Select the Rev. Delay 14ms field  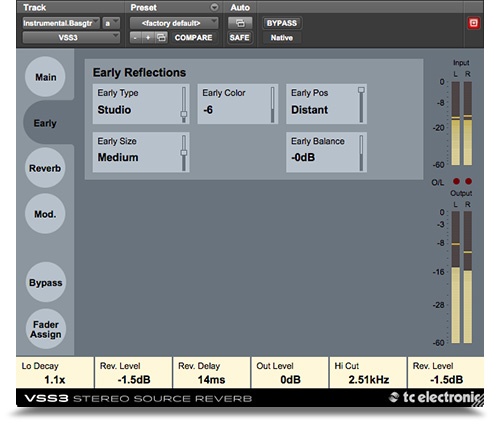(x=211, y=373)
